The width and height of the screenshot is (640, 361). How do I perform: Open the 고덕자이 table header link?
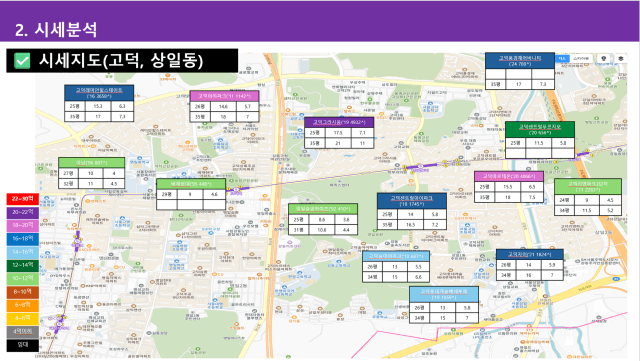529,254
